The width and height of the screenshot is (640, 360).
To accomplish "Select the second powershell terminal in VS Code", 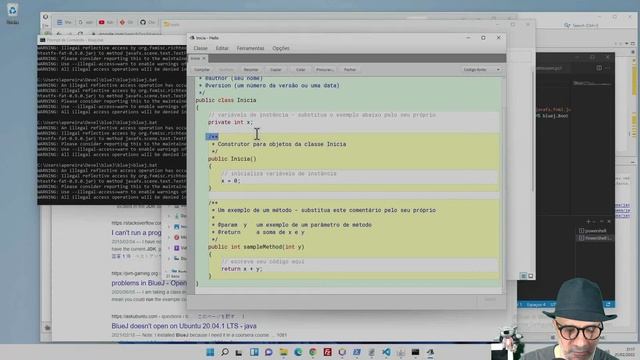I will coord(595,238).
